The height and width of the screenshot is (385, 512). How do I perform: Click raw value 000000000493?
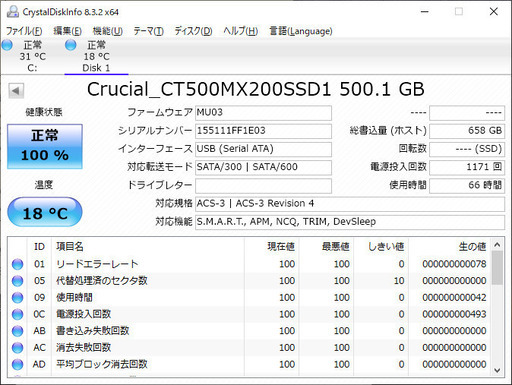454,314
